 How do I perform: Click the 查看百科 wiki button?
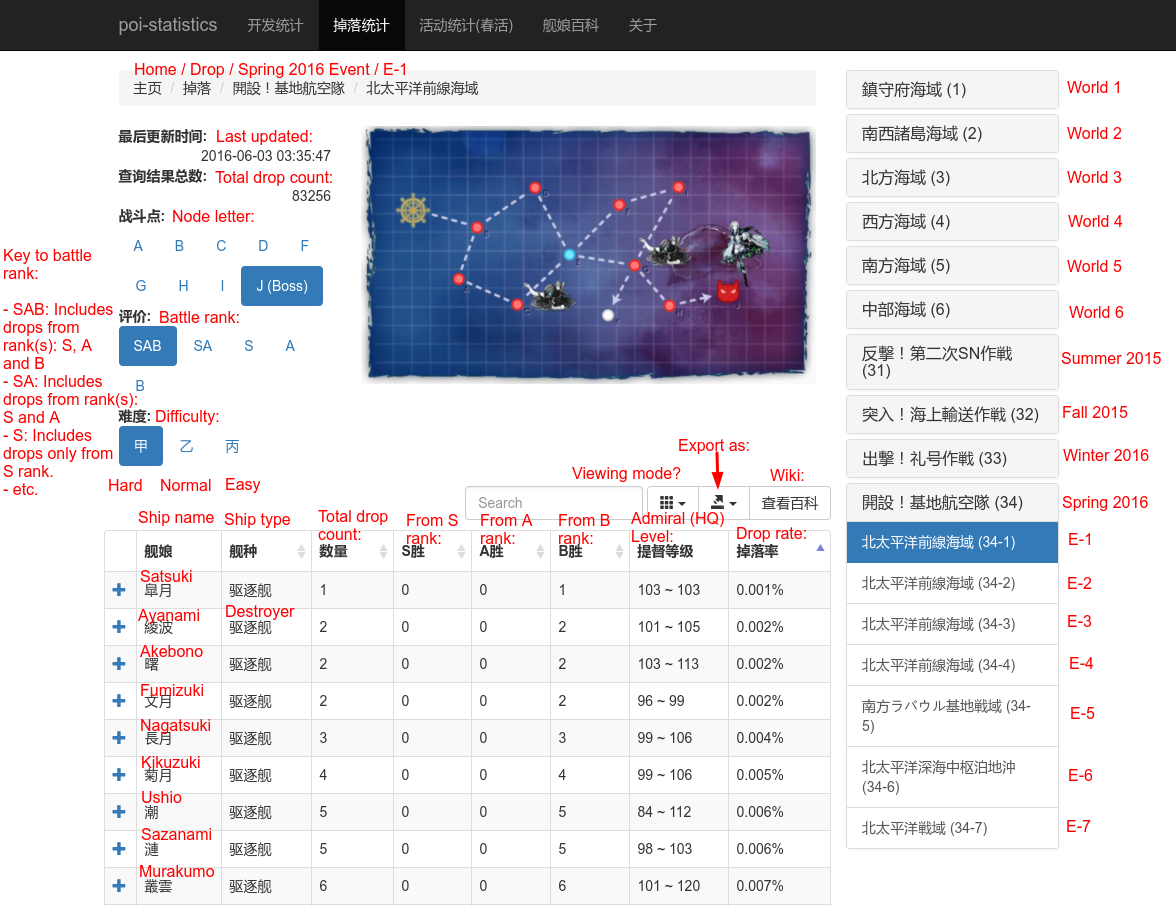790,502
